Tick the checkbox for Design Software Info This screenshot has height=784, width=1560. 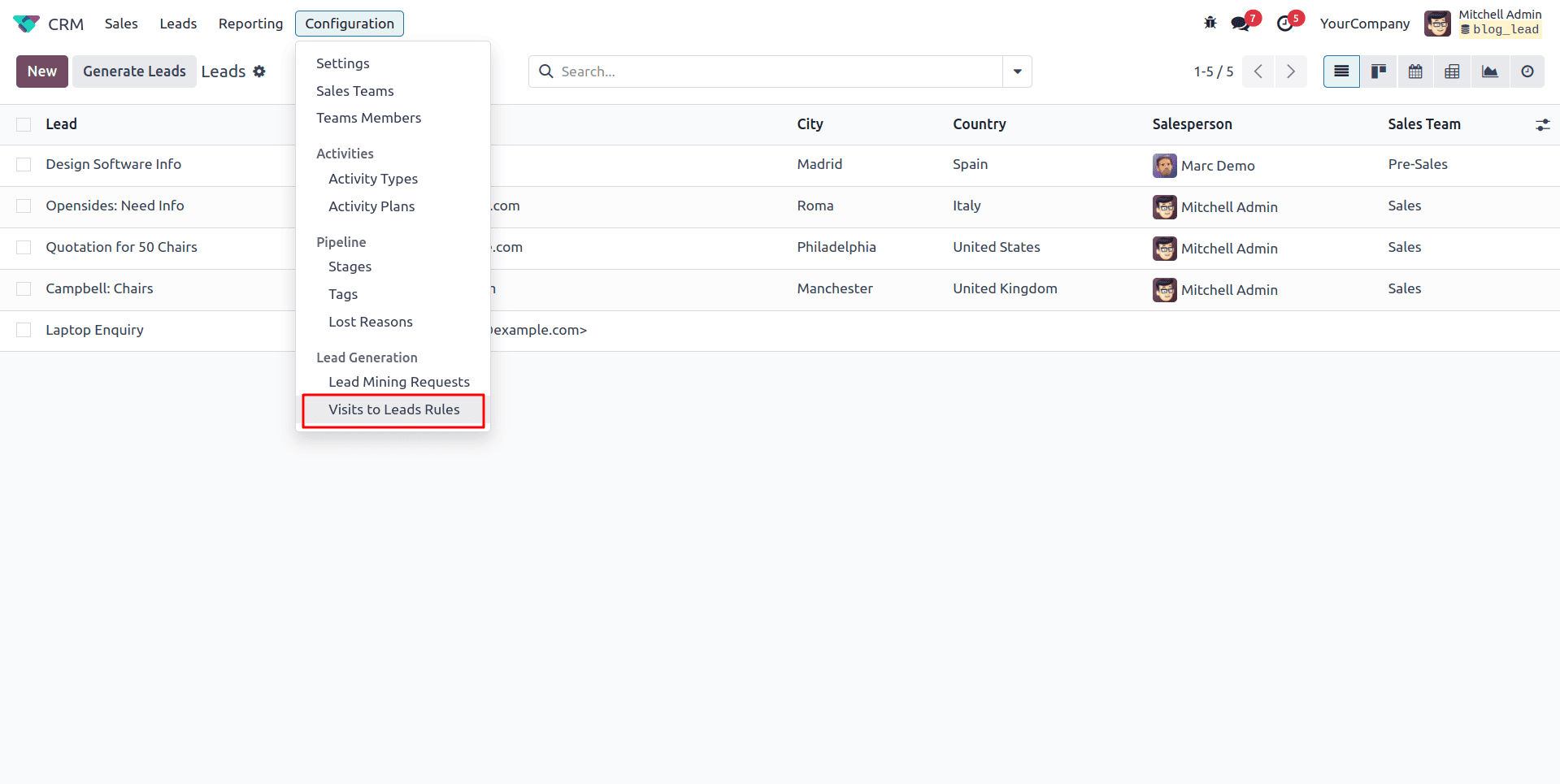point(24,164)
